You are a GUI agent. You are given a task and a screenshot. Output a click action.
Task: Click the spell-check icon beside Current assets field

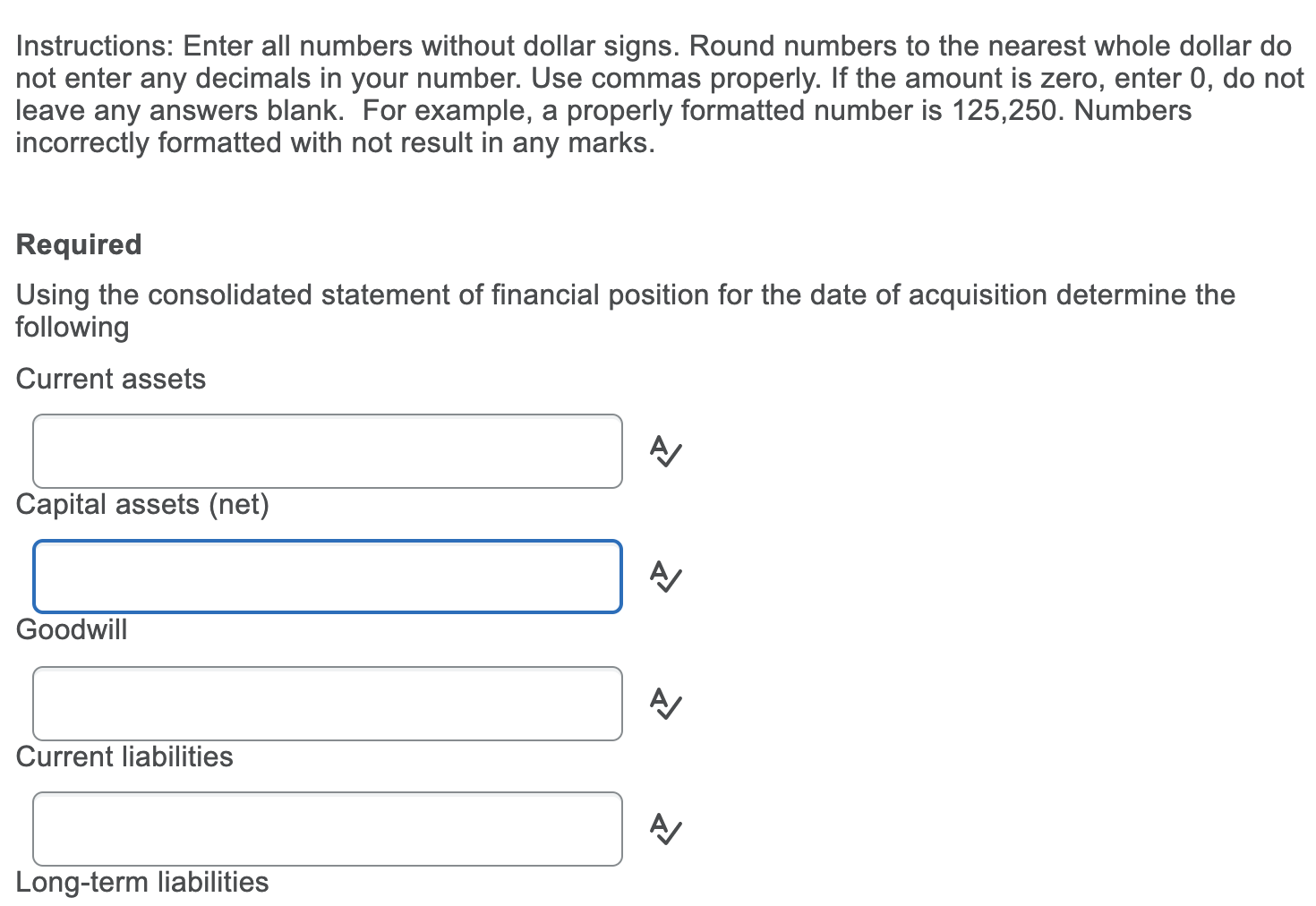click(x=665, y=451)
